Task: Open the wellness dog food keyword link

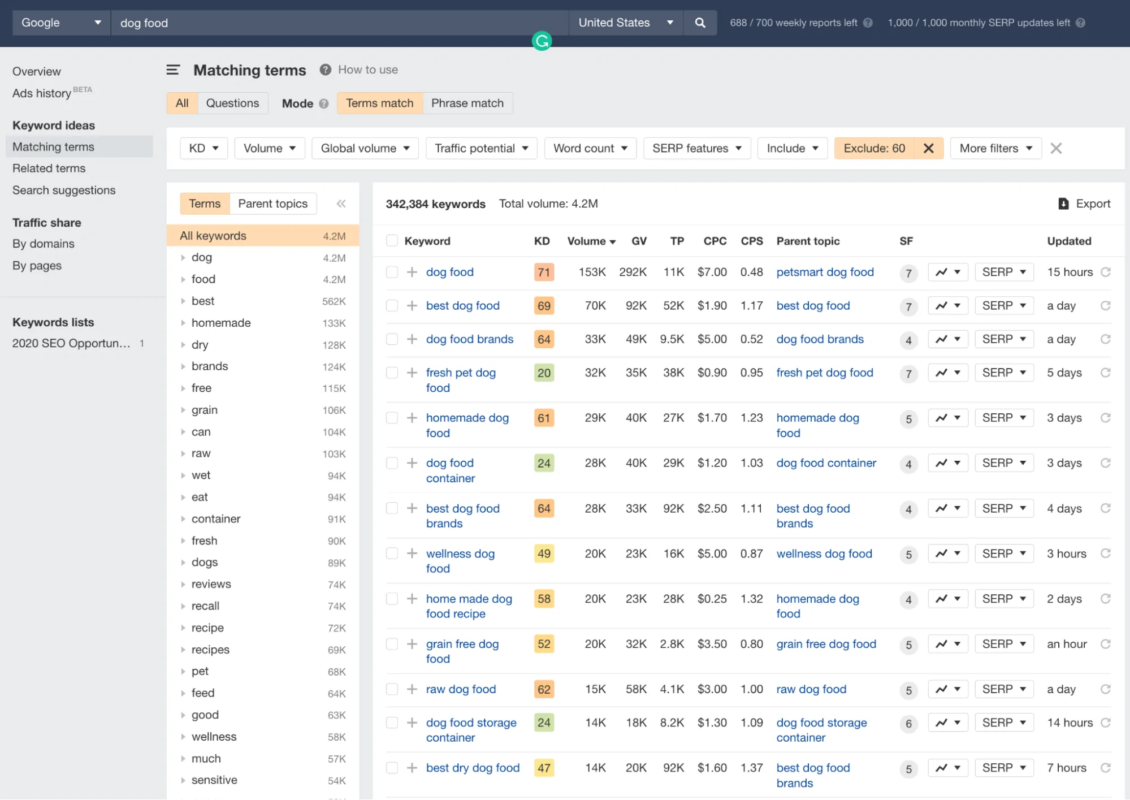Action: (460, 561)
